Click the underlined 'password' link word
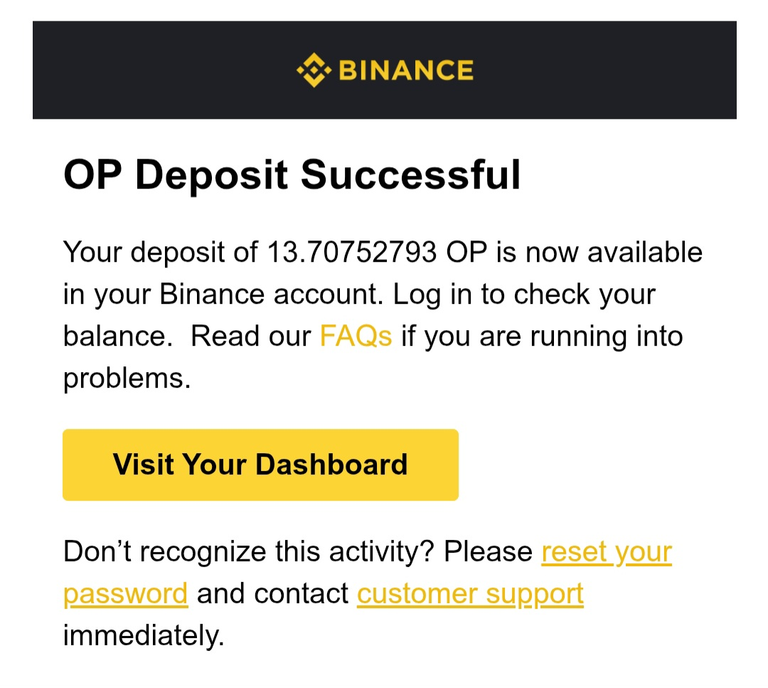This screenshot has height=688, width=768. pos(125,594)
